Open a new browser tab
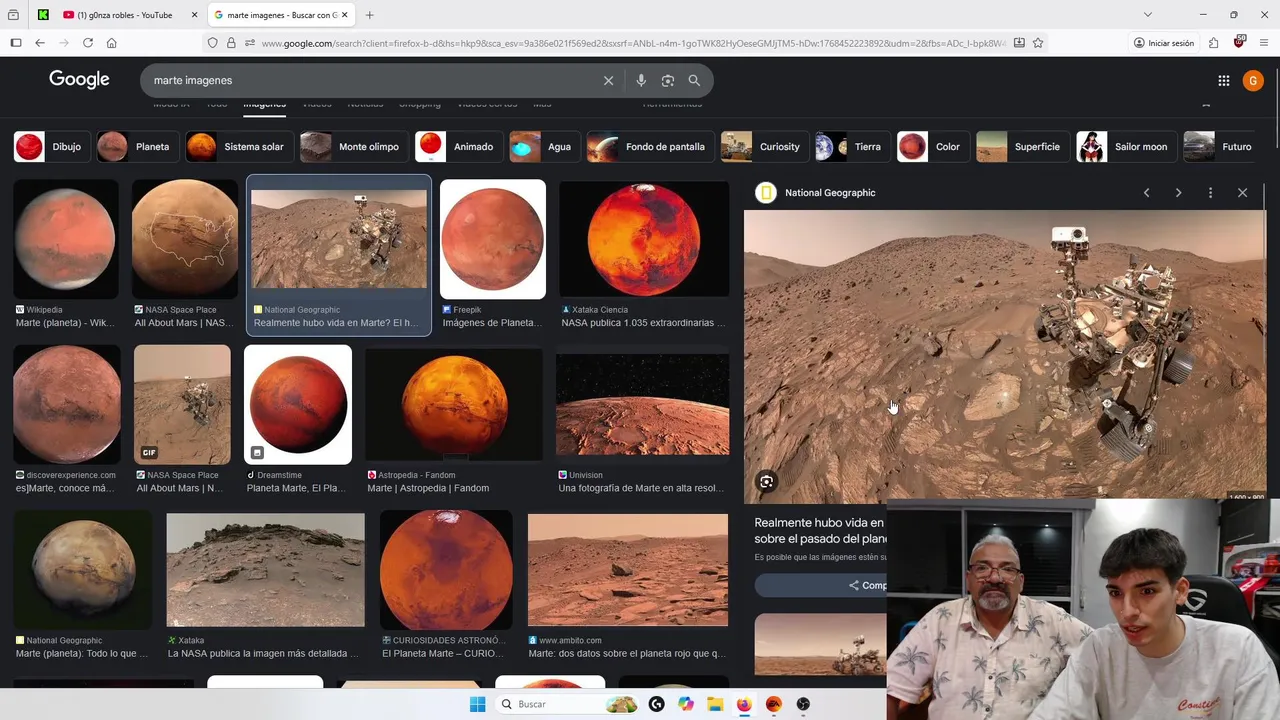 369,15
